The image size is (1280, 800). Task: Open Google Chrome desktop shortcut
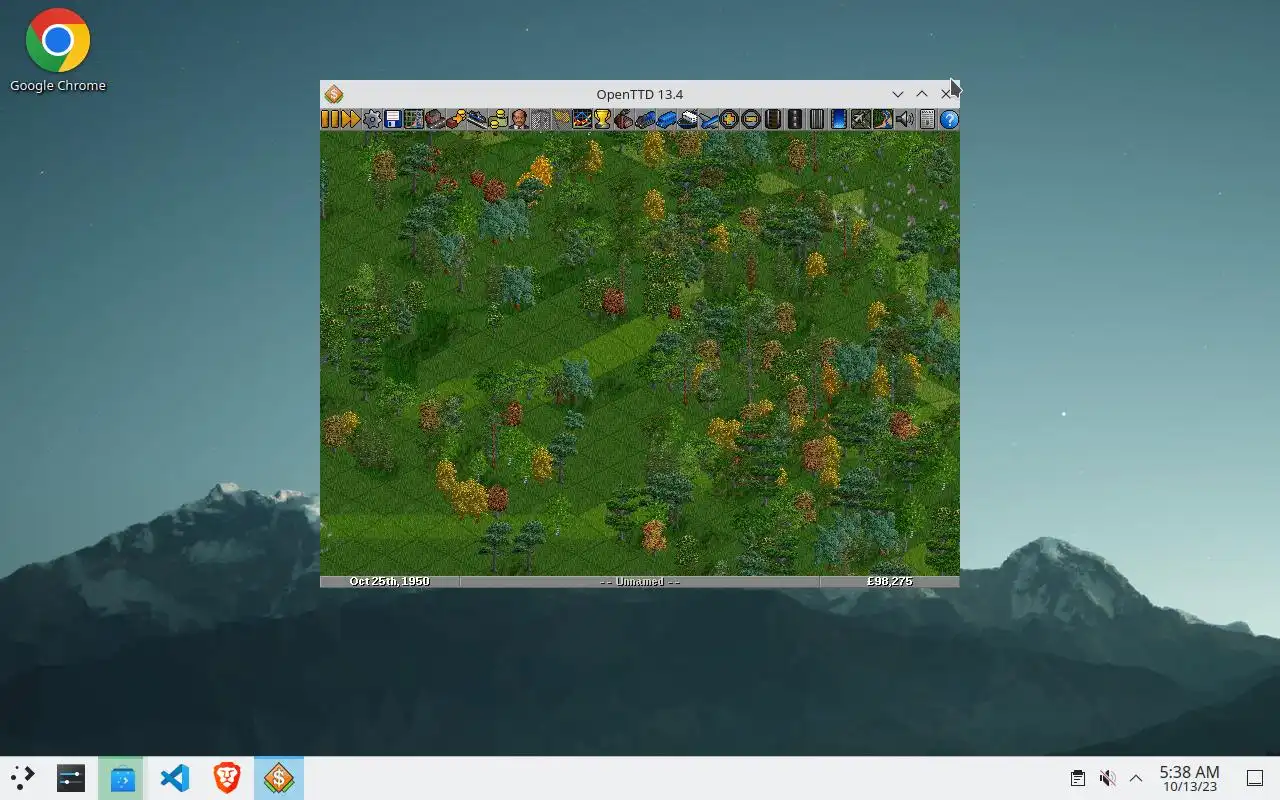point(58,51)
